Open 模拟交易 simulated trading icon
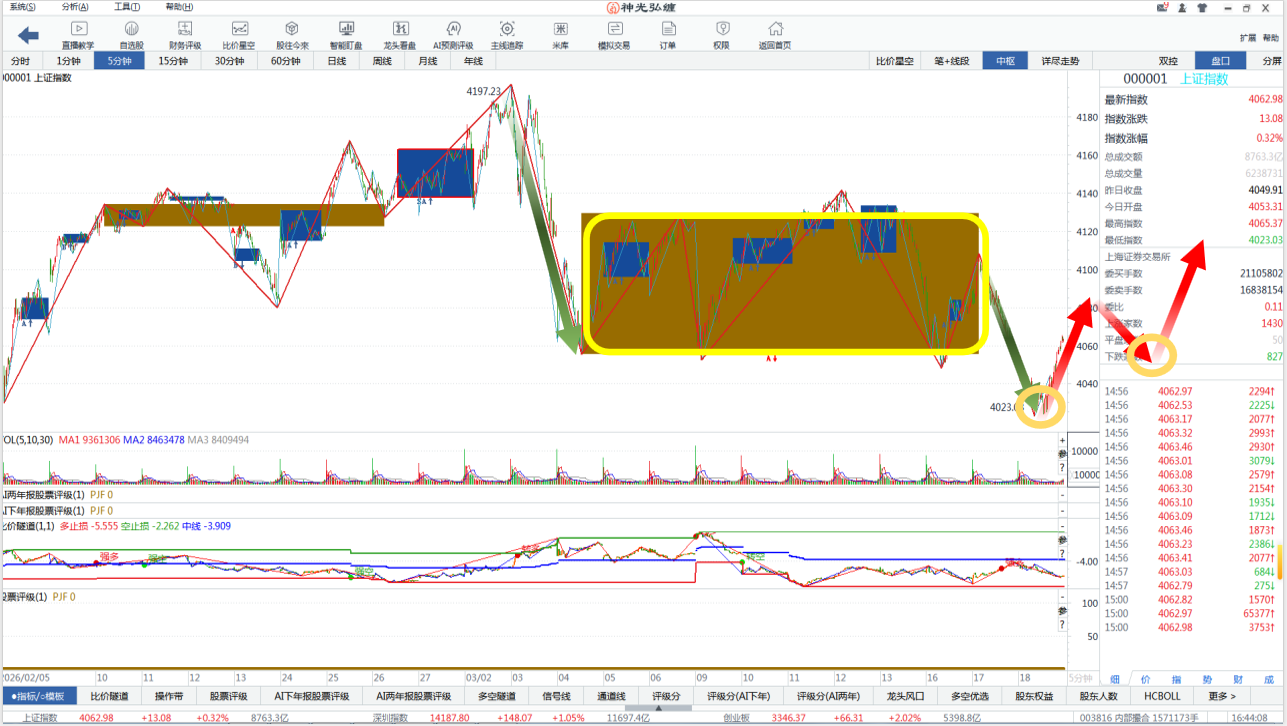This screenshot has width=1287, height=726. (x=614, y=35)
